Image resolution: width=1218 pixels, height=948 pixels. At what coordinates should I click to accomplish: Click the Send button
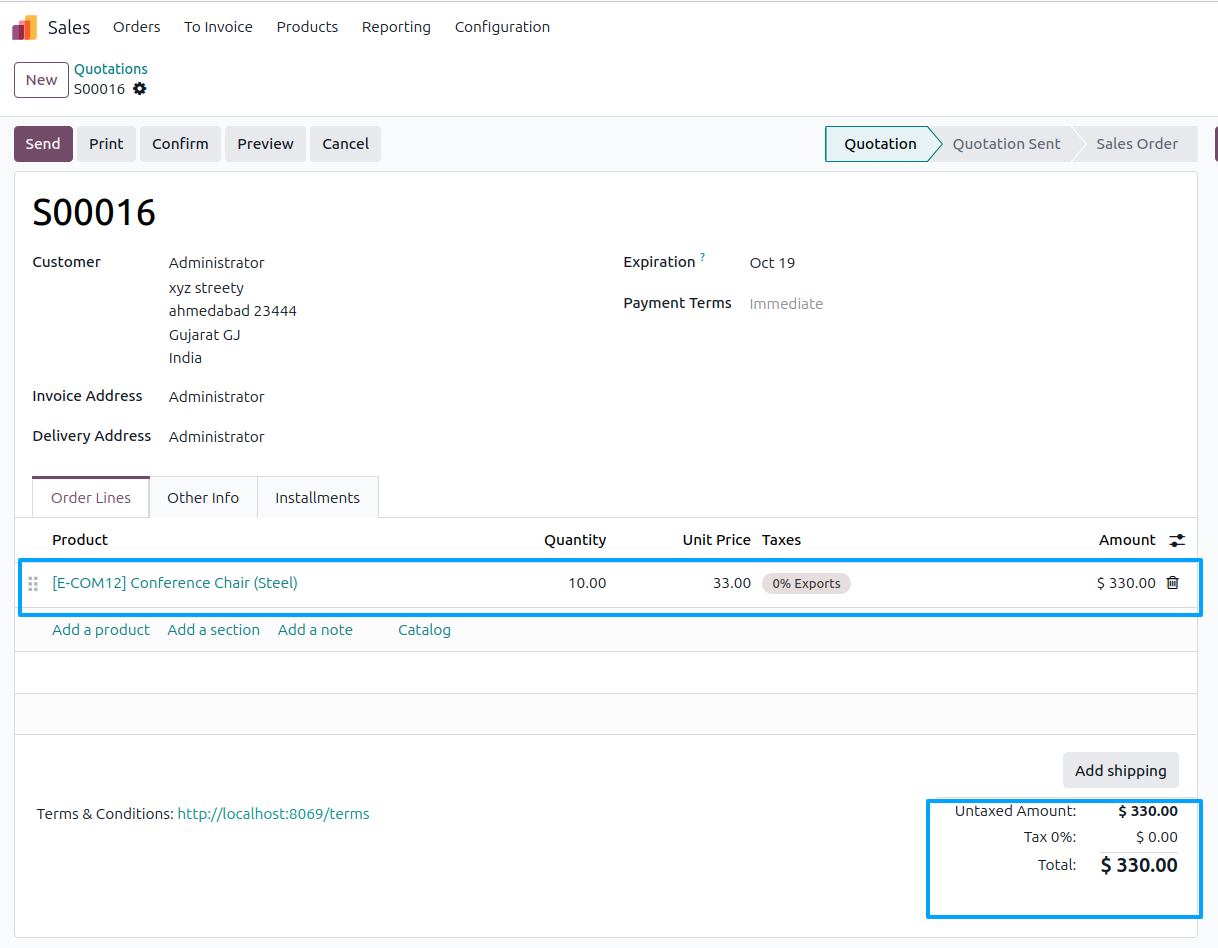(x=43, y=144)
